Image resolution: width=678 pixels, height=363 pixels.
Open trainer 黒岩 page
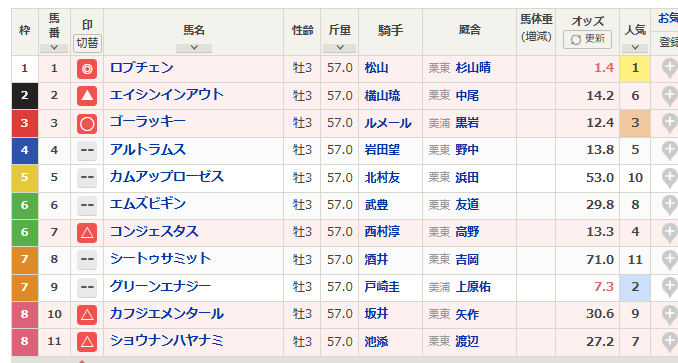point(467,123)
